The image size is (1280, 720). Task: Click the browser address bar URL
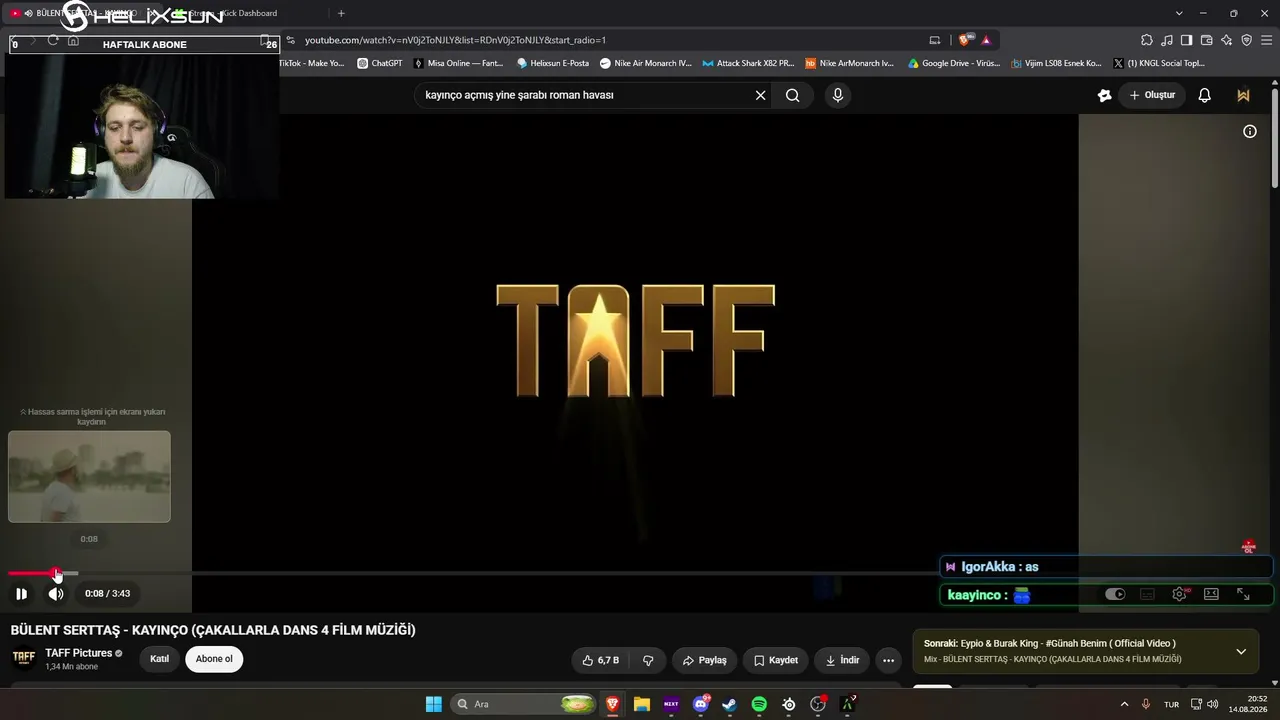point(455,40)
